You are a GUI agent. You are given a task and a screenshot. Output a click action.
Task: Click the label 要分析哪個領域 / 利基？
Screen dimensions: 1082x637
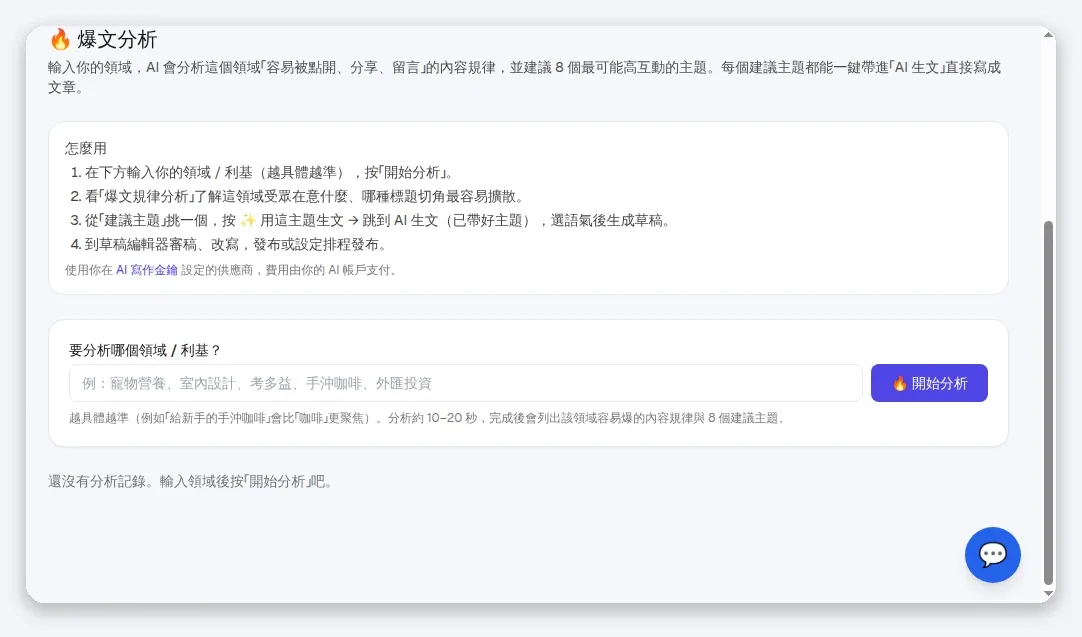tap(146, 351)
